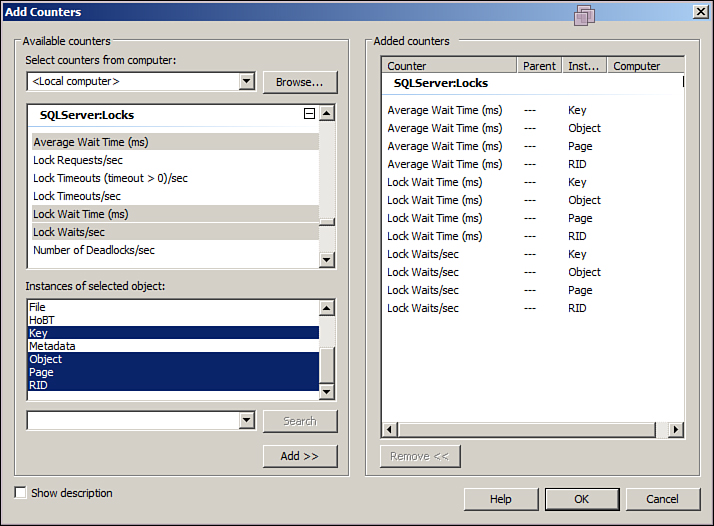The height and width of the screenshot is (526, 714).
Task: Toggle the Show description checkbox
Action: click(21, 493)
